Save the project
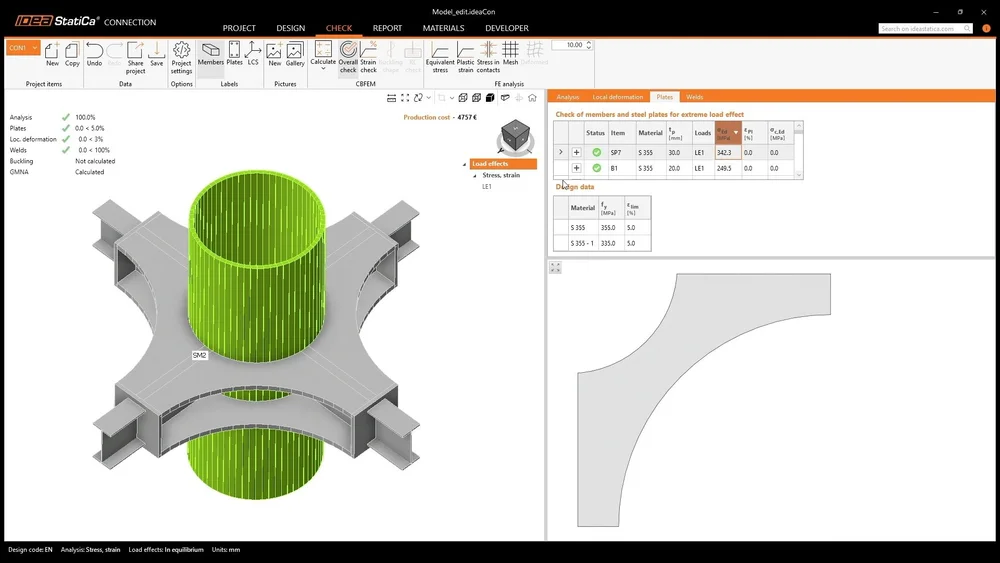 [x=156, y=54]
